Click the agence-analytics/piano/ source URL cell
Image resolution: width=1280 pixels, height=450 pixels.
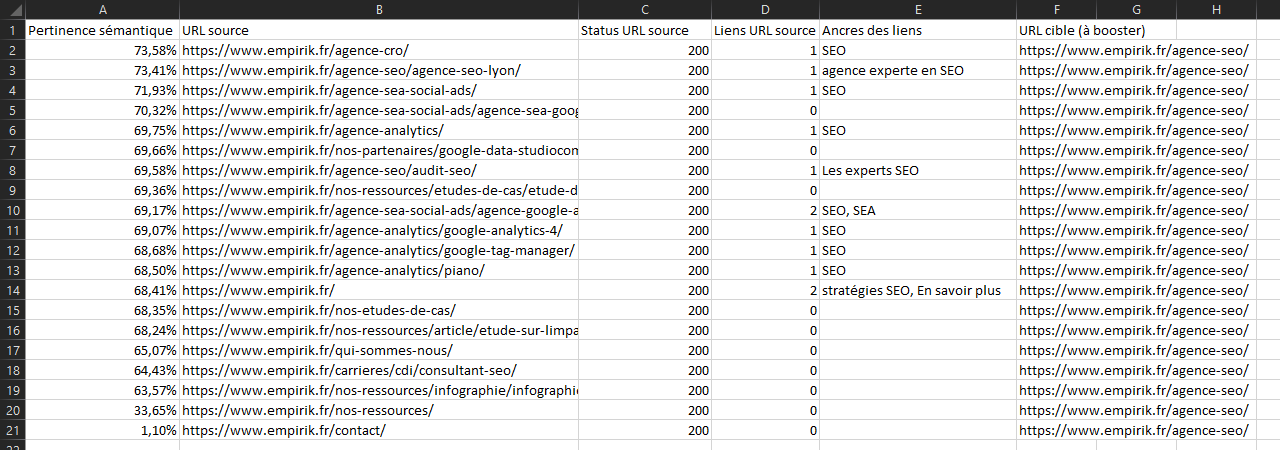pos(379,270)
